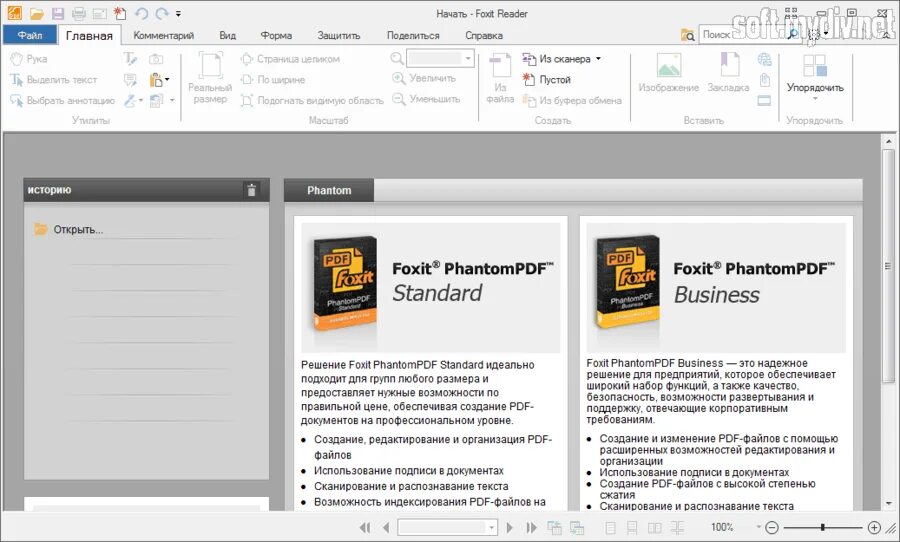Click the Увеличить zoom in button
This screenshot has height=542, width=900.
(x=424, y=79)
